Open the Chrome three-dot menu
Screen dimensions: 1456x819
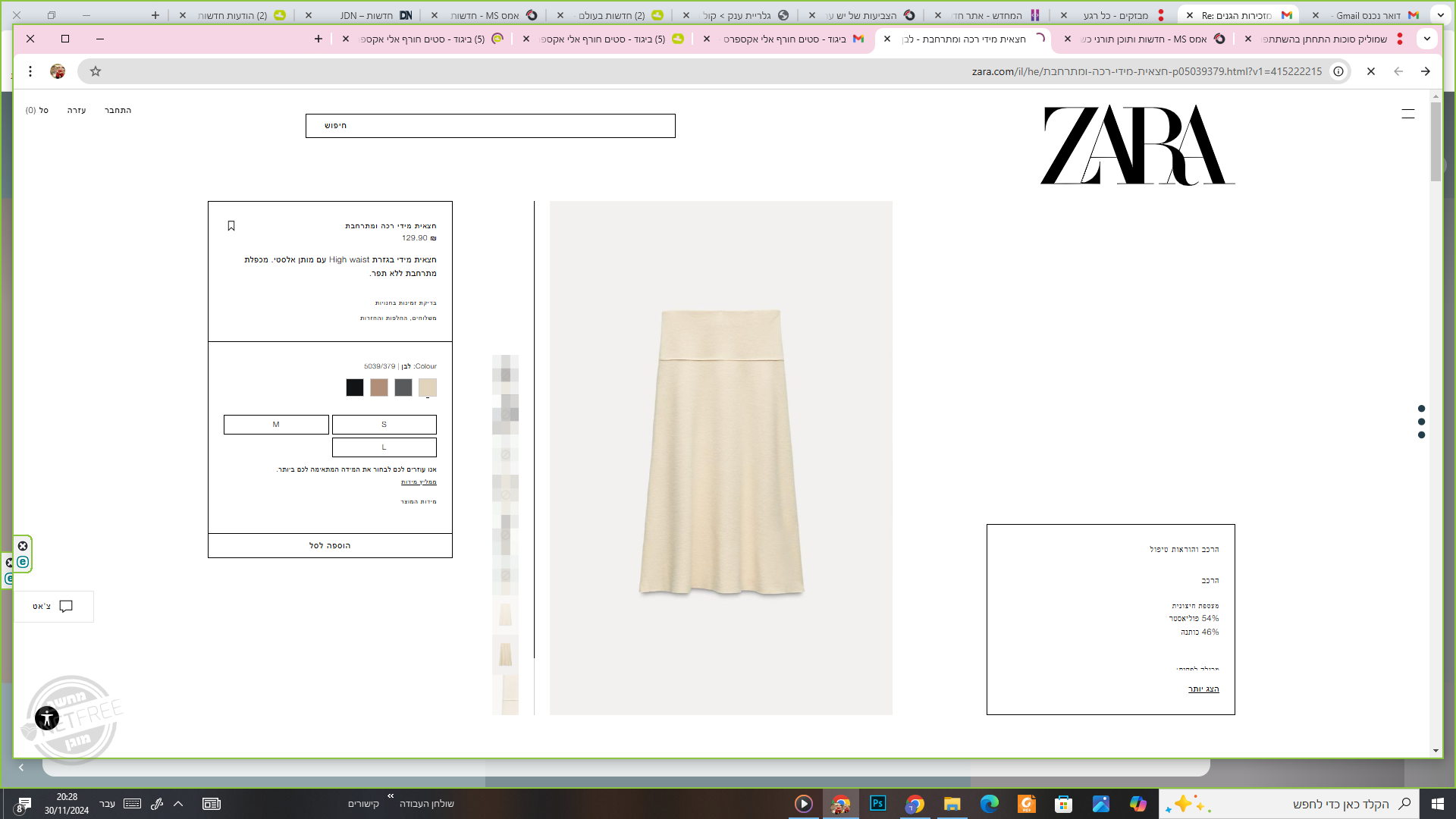click(x=30, y=71)
